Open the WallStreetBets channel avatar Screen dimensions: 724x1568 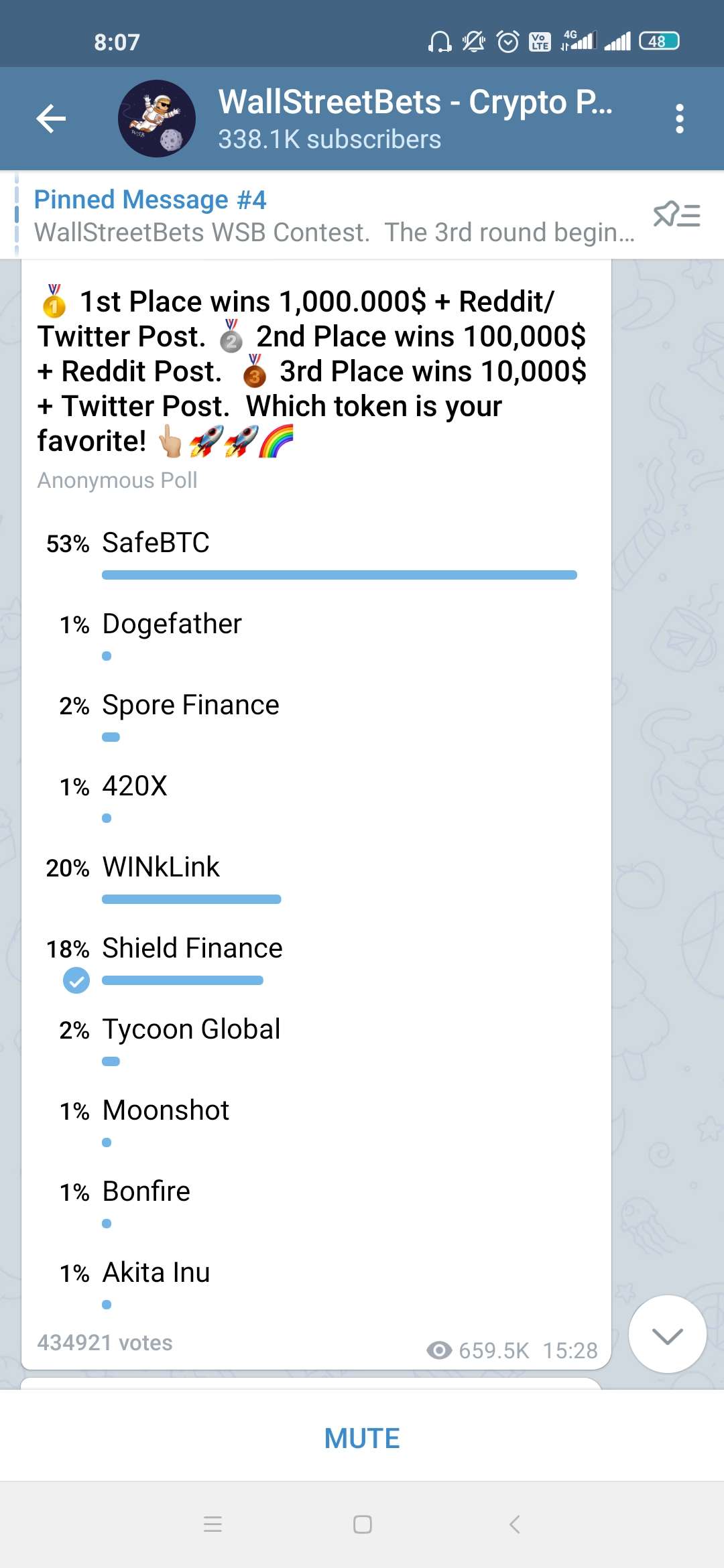(x=157, y=119)
